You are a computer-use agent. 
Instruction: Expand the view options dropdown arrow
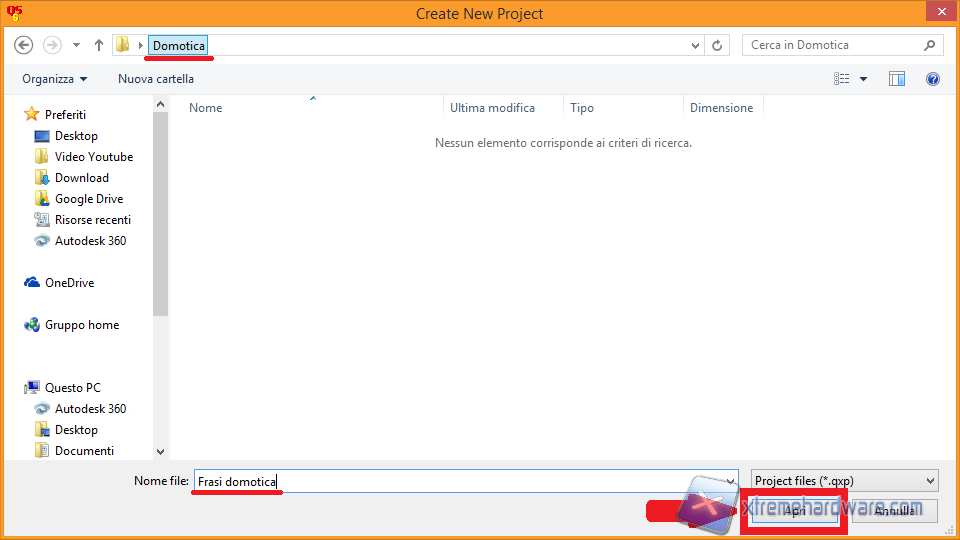tap(864, 79)
